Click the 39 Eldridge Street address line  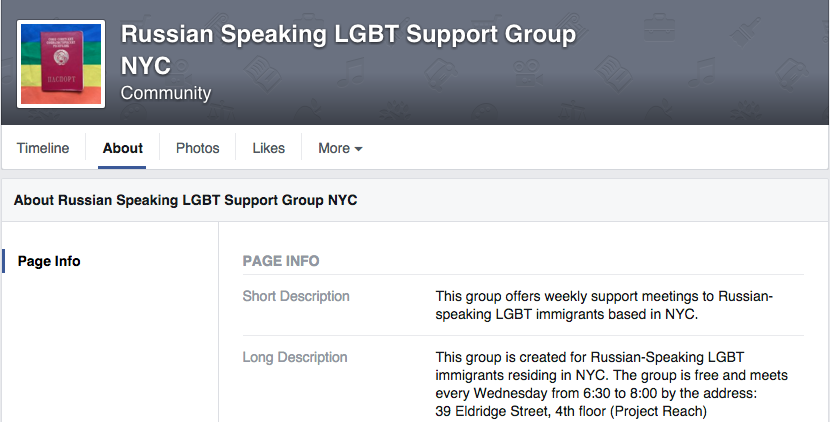tap(565, 410)
